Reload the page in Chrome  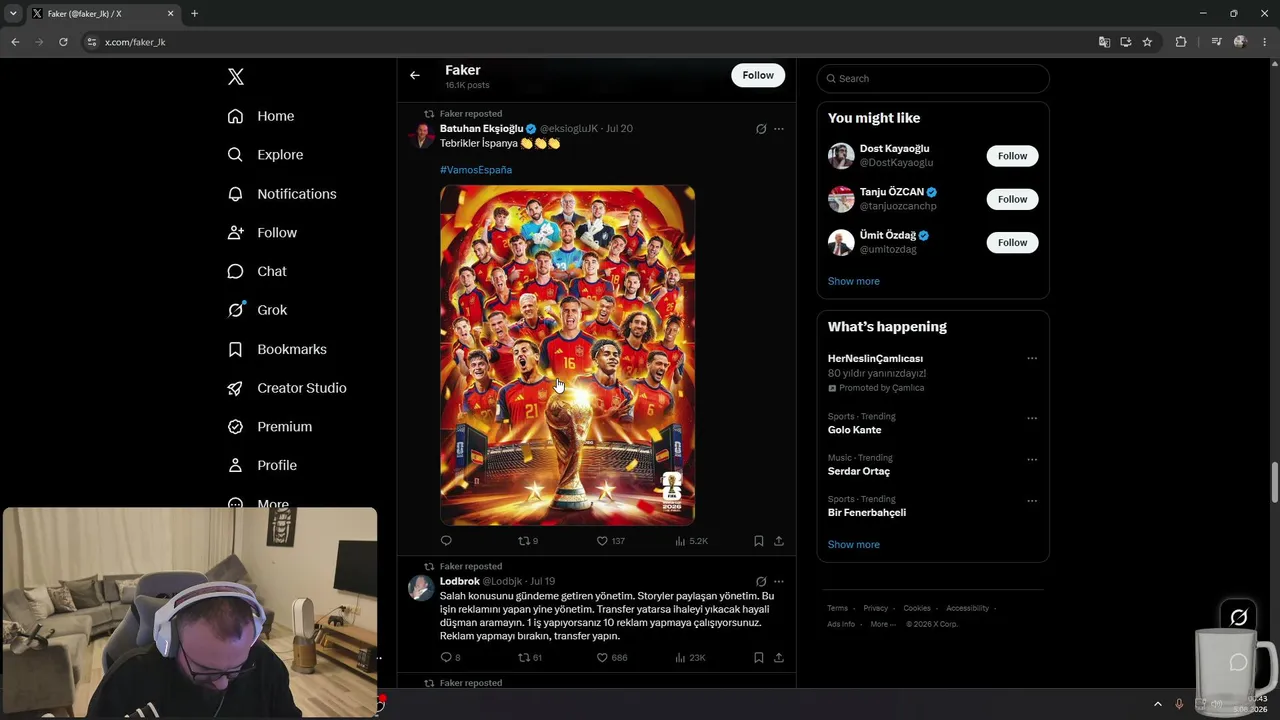pyautogui.click(x=63, y=42)
